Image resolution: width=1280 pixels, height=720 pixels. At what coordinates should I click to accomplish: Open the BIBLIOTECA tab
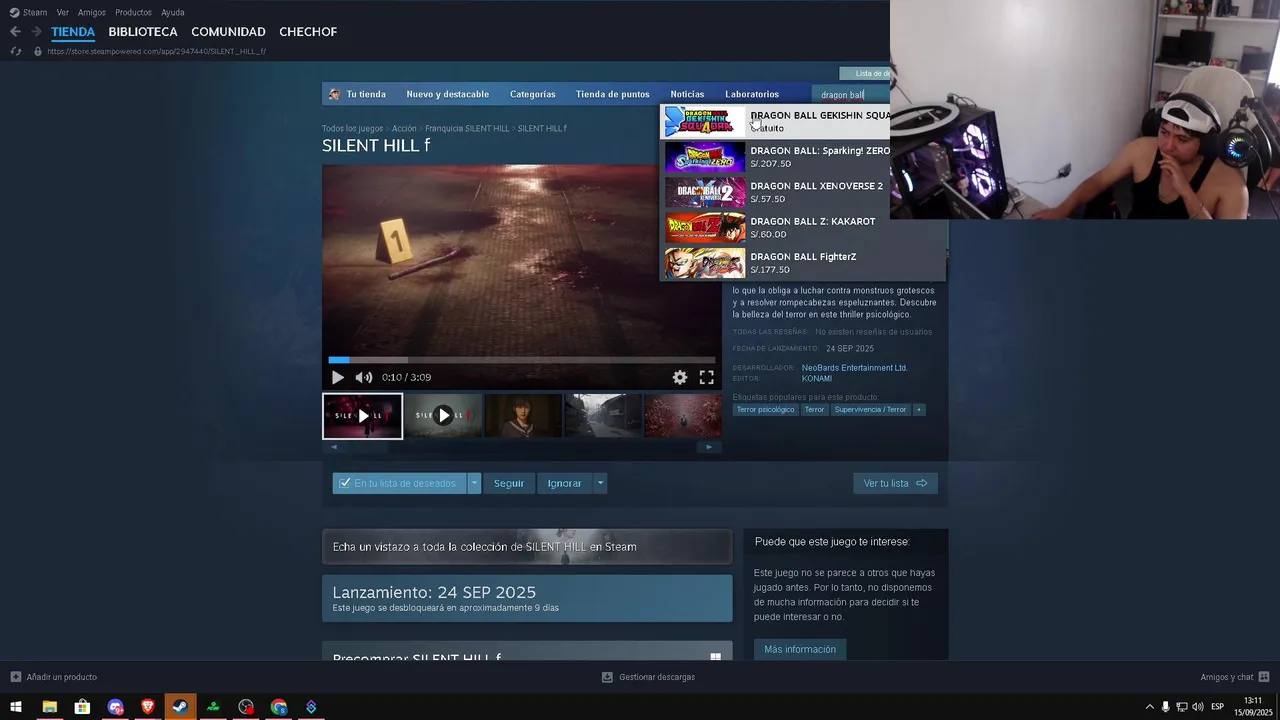(143, 32)
